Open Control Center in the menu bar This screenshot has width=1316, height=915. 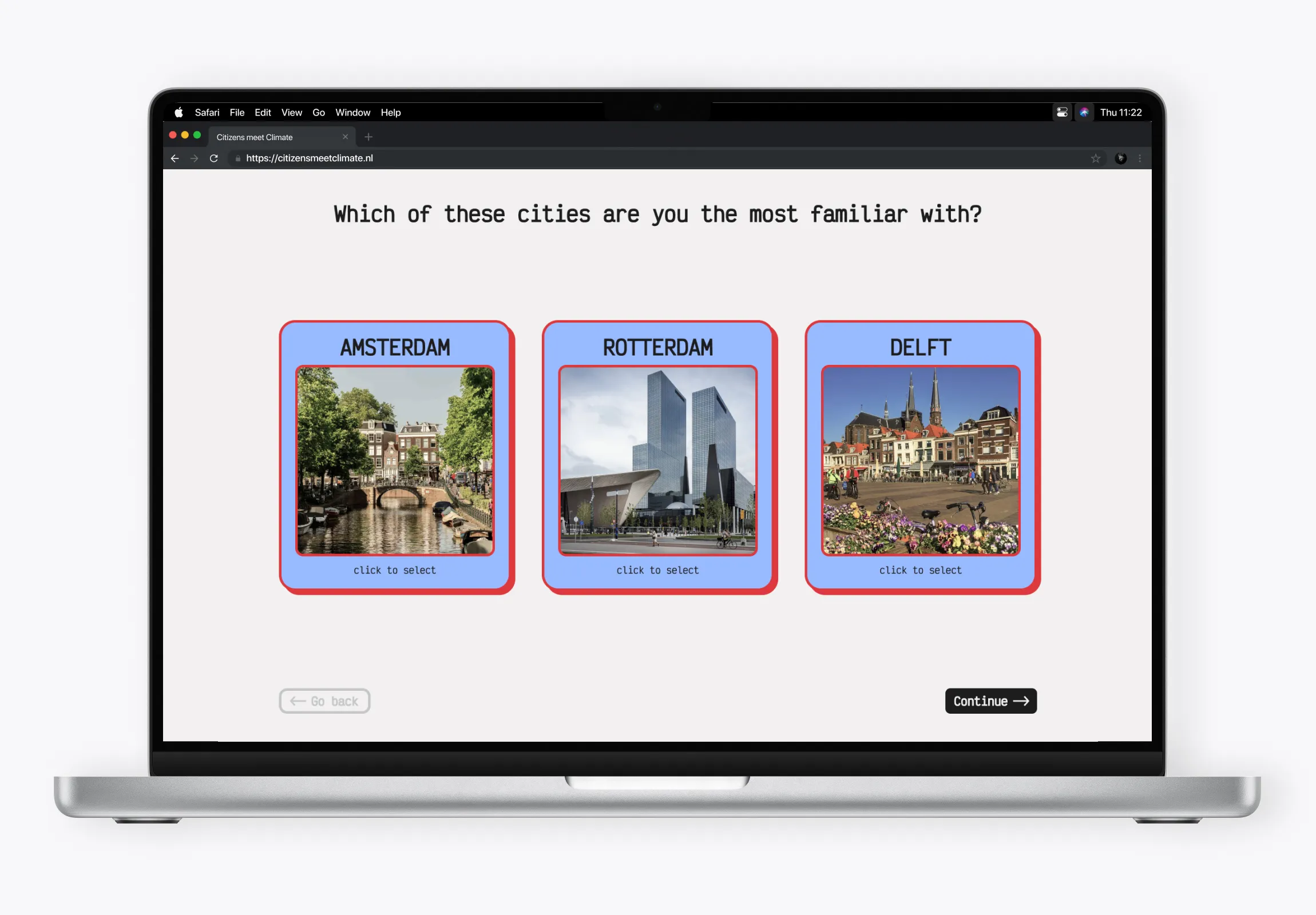[x=1061, y=112]
